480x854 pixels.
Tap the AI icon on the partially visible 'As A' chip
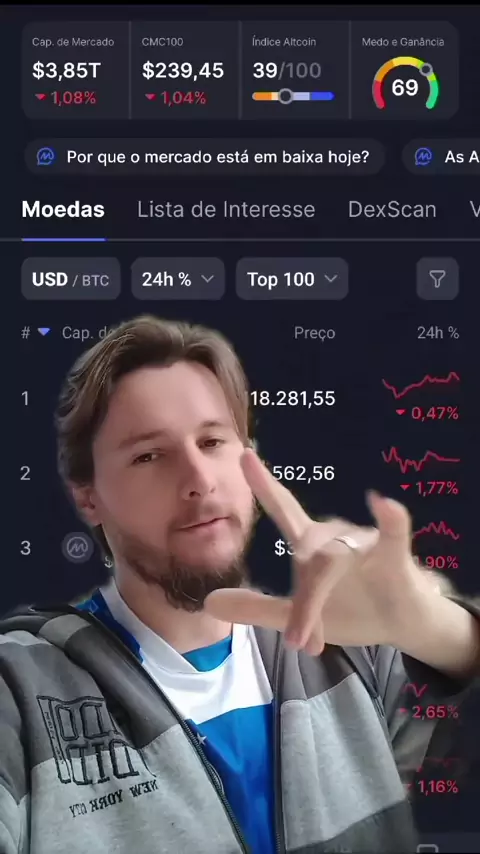[x=423, y=157]
